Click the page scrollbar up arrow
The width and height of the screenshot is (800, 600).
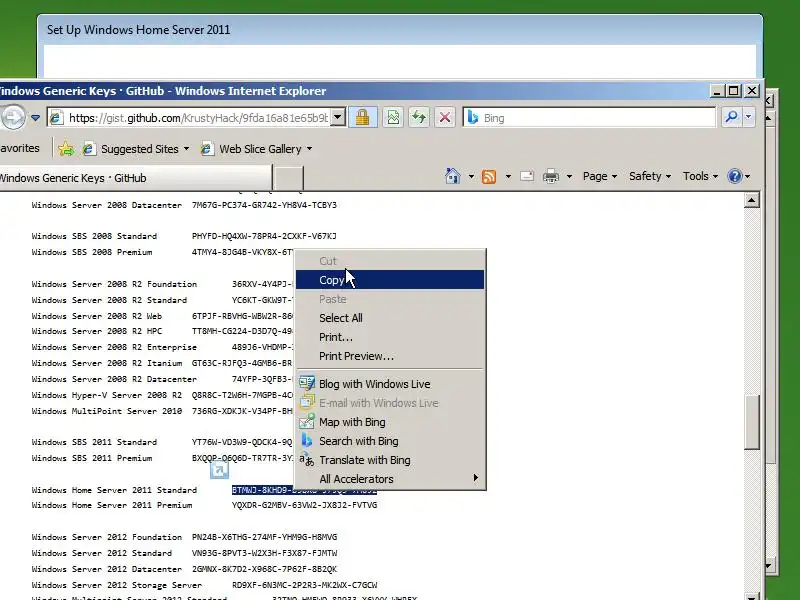[752, 201]
